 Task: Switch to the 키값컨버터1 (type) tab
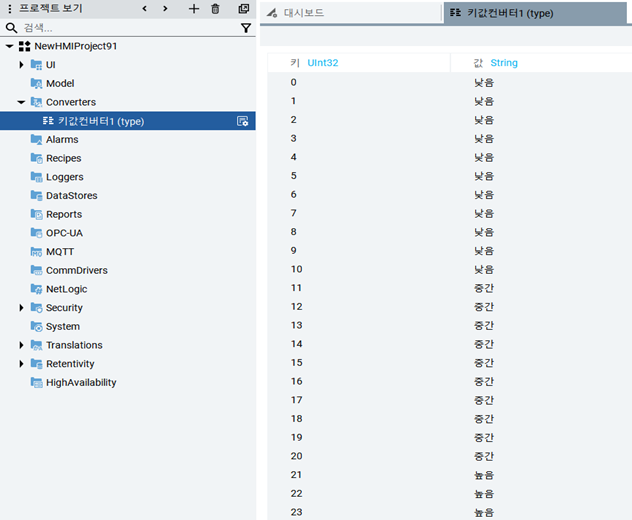[x=535, y=13]
